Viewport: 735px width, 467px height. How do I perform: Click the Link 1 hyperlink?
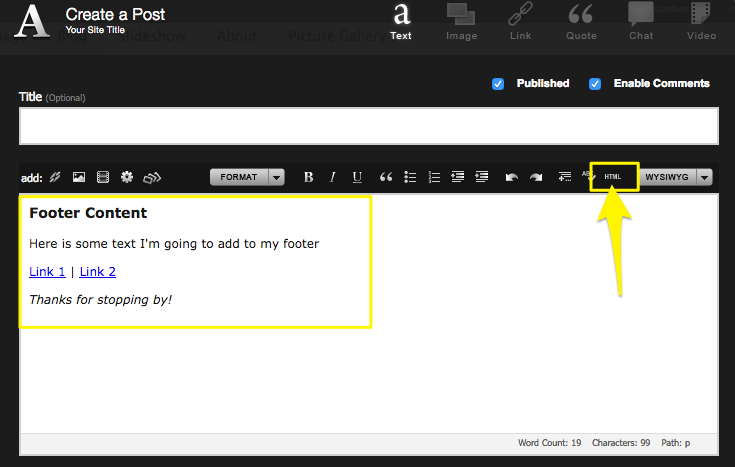[x=47, y=272]
